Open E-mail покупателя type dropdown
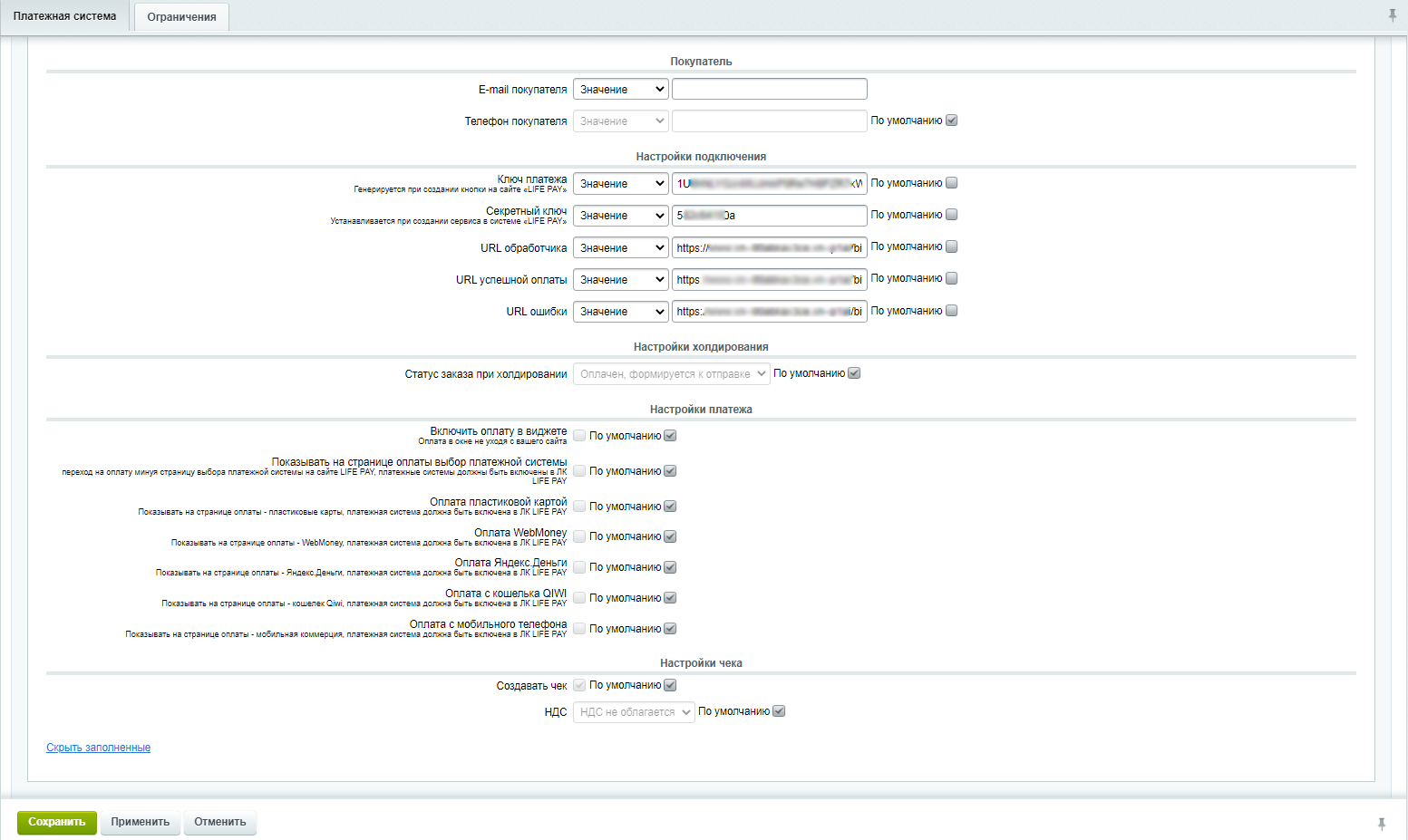Viewport: 1408px width, 840px height. (620, 90)
